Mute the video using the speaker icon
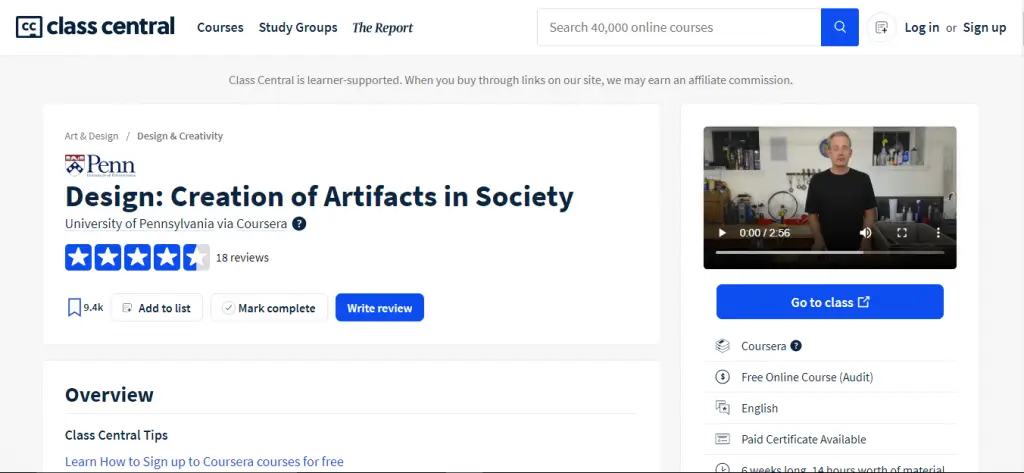1024x473 pixels. click(865, 233)
